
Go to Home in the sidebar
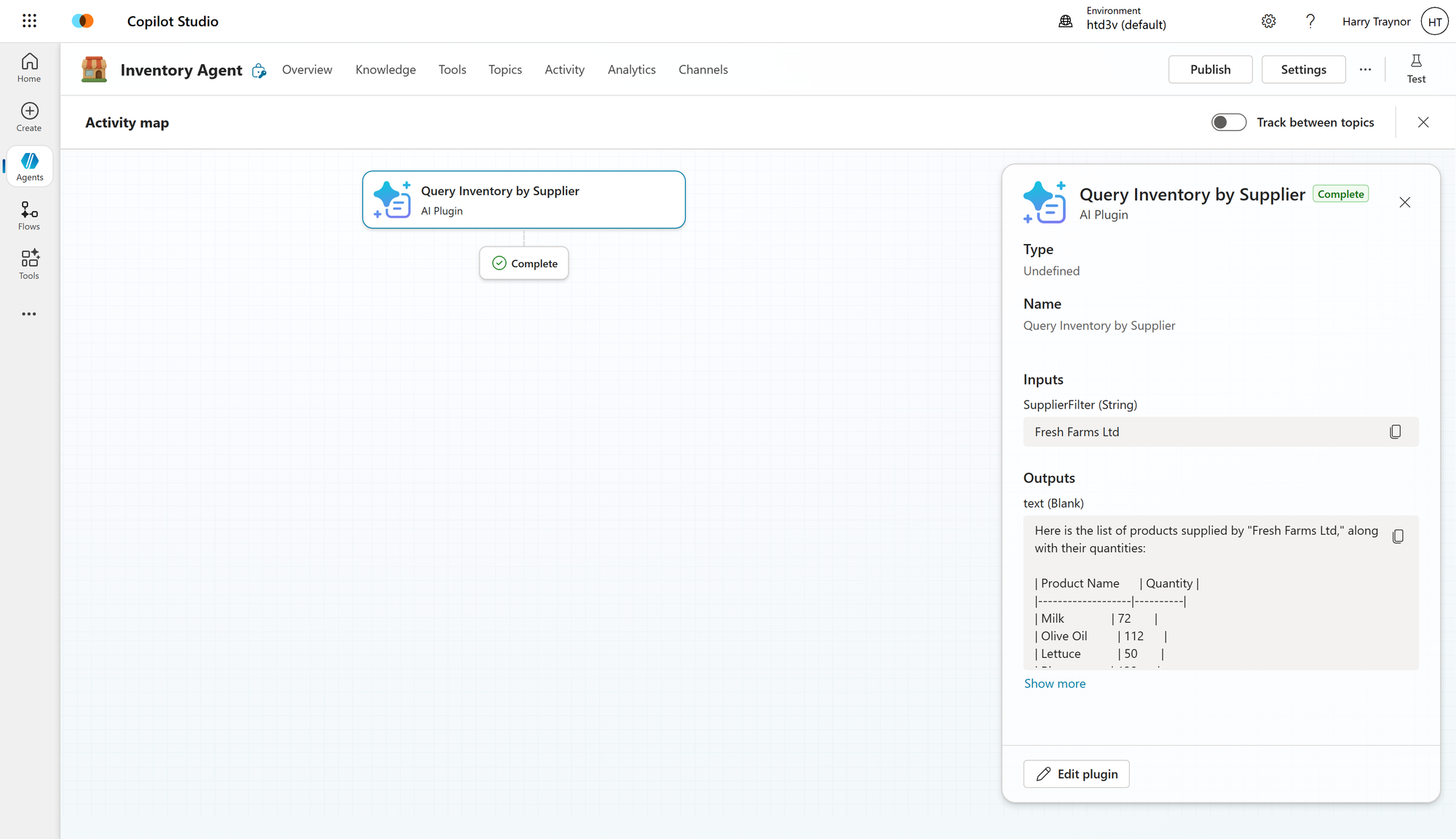pyautogui.click(x=29, y=68)
